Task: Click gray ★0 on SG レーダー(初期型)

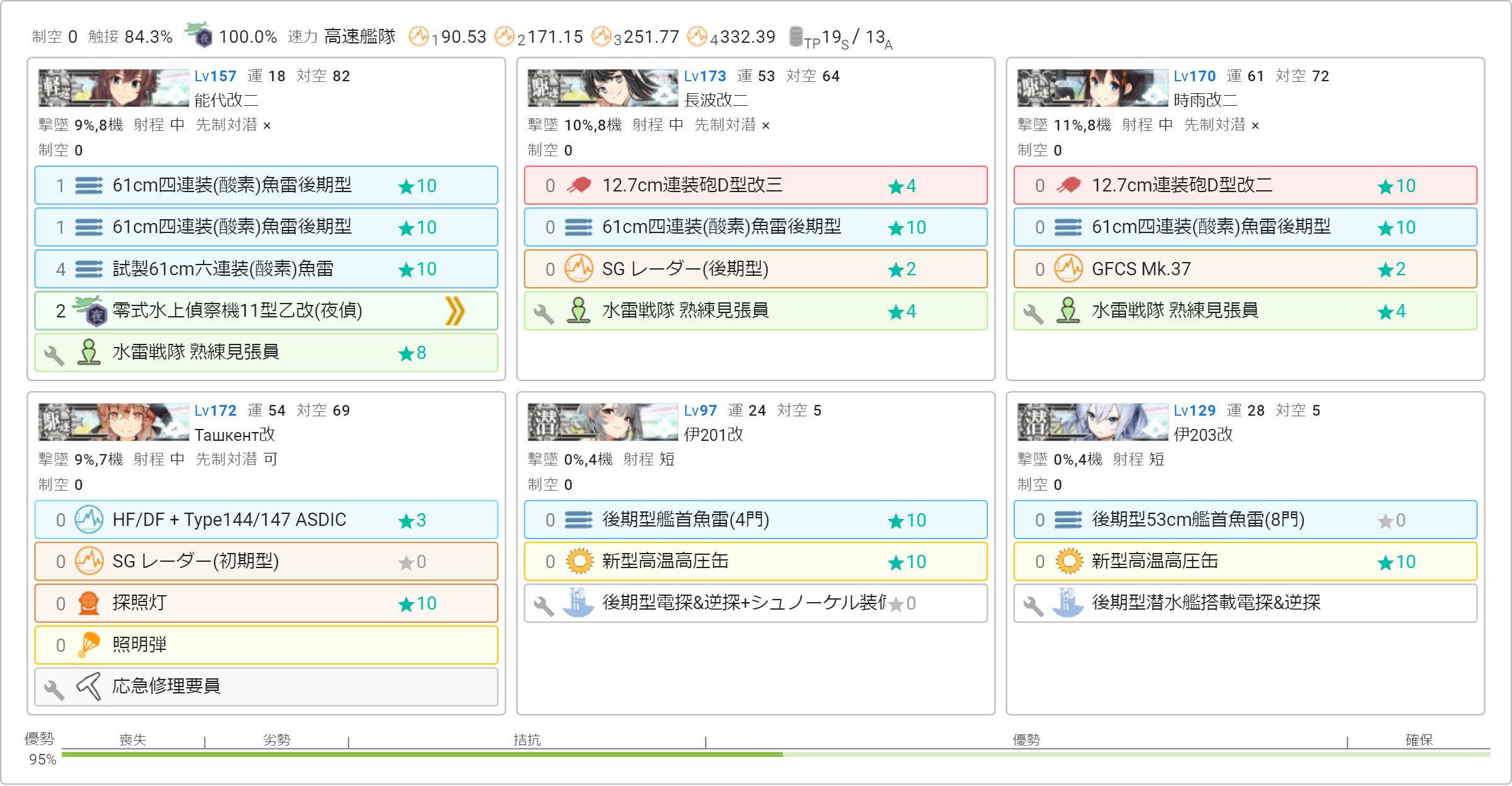Action: click(x=412, y=562)
